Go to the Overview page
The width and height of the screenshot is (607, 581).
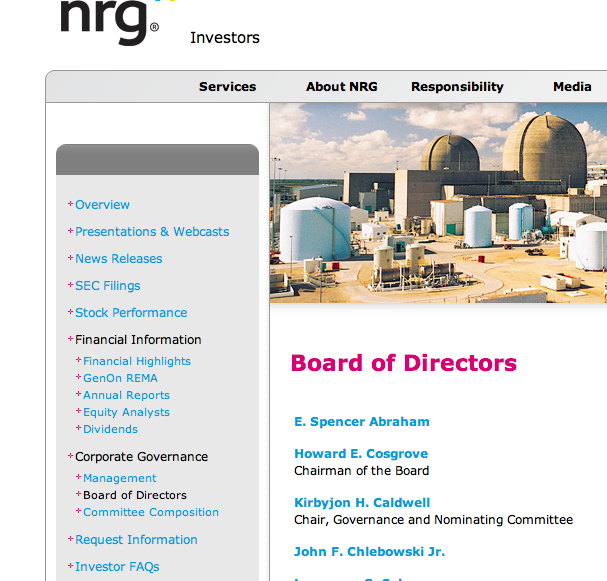coord(102,204)
